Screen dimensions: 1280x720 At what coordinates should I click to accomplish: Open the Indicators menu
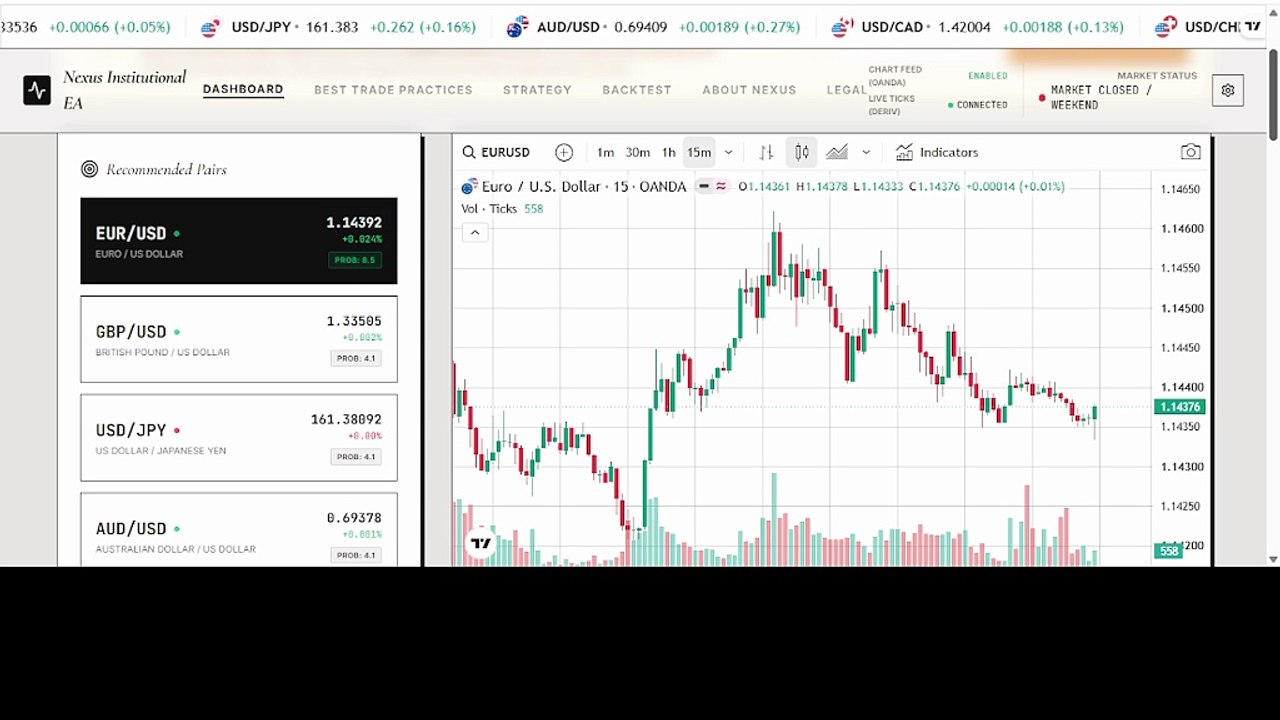pyautogui.click(x=937, y=152)
